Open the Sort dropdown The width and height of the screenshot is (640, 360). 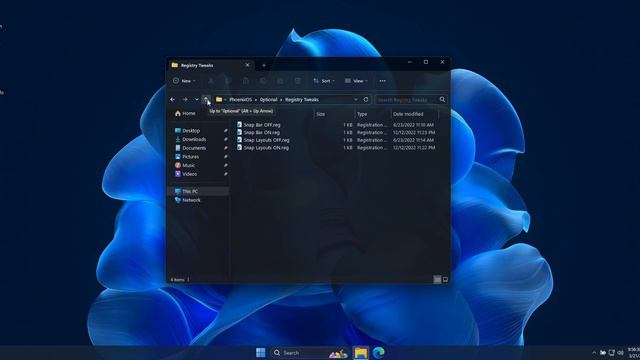324,81
